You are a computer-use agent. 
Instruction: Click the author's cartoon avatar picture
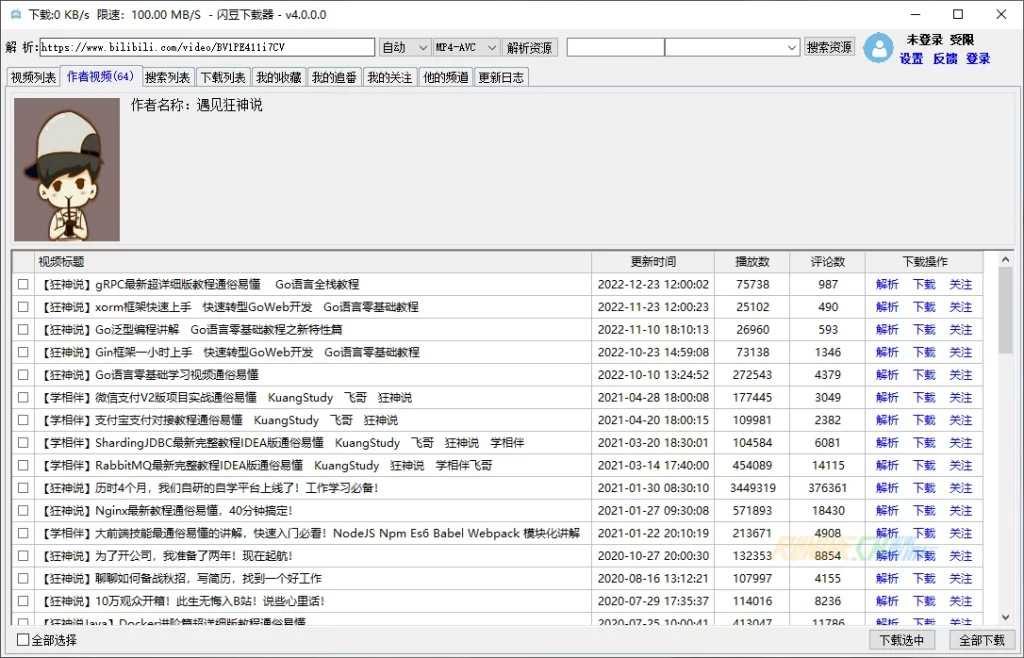coord(67,169)
